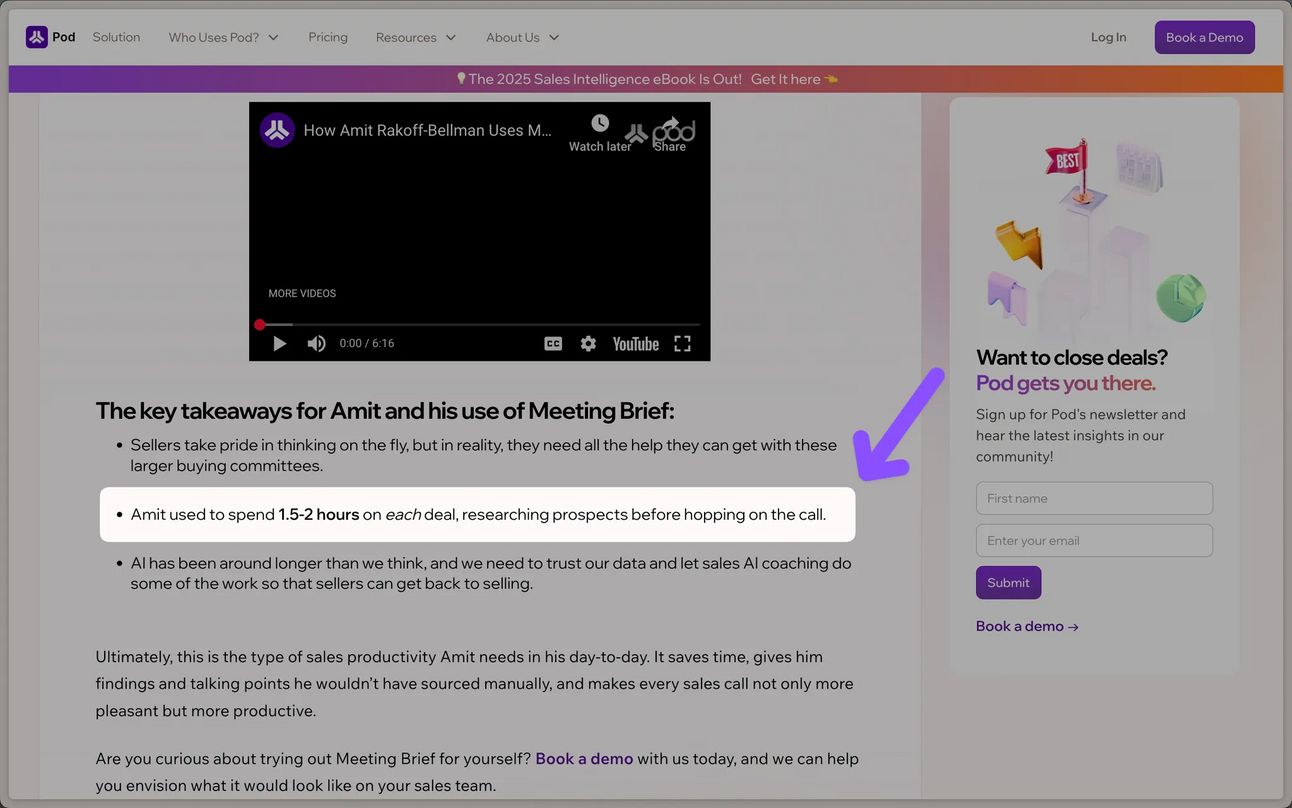The image size is (1292, 808).
Task: Select the key takeaways heading text
Action: click(x=385, y=411)
